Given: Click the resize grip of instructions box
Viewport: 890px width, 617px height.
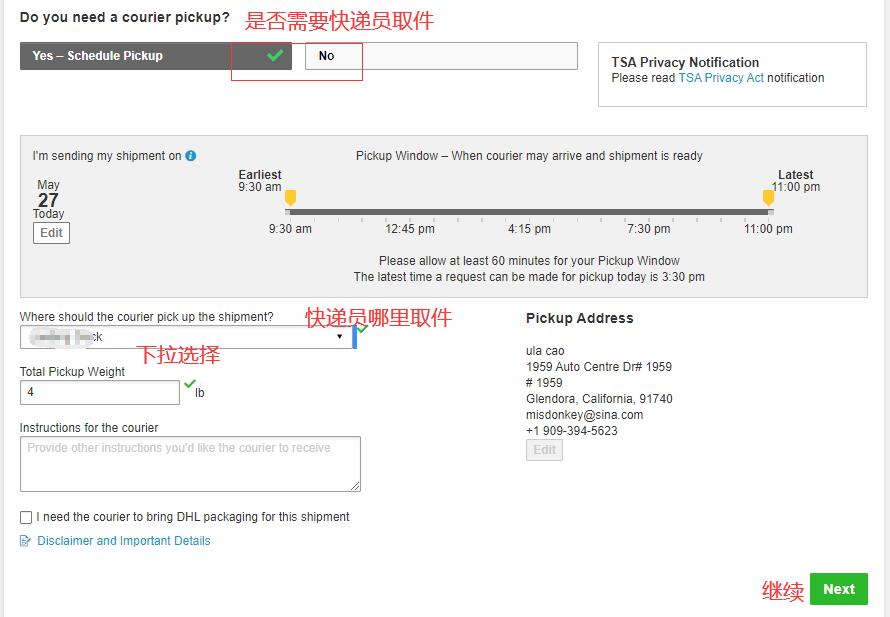Looking at the screenshot, I should (355, 486).
